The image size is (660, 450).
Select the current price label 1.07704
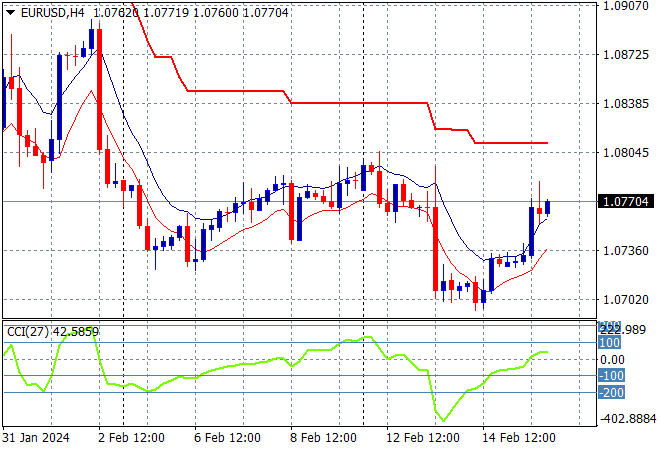[x=625, y=202]
